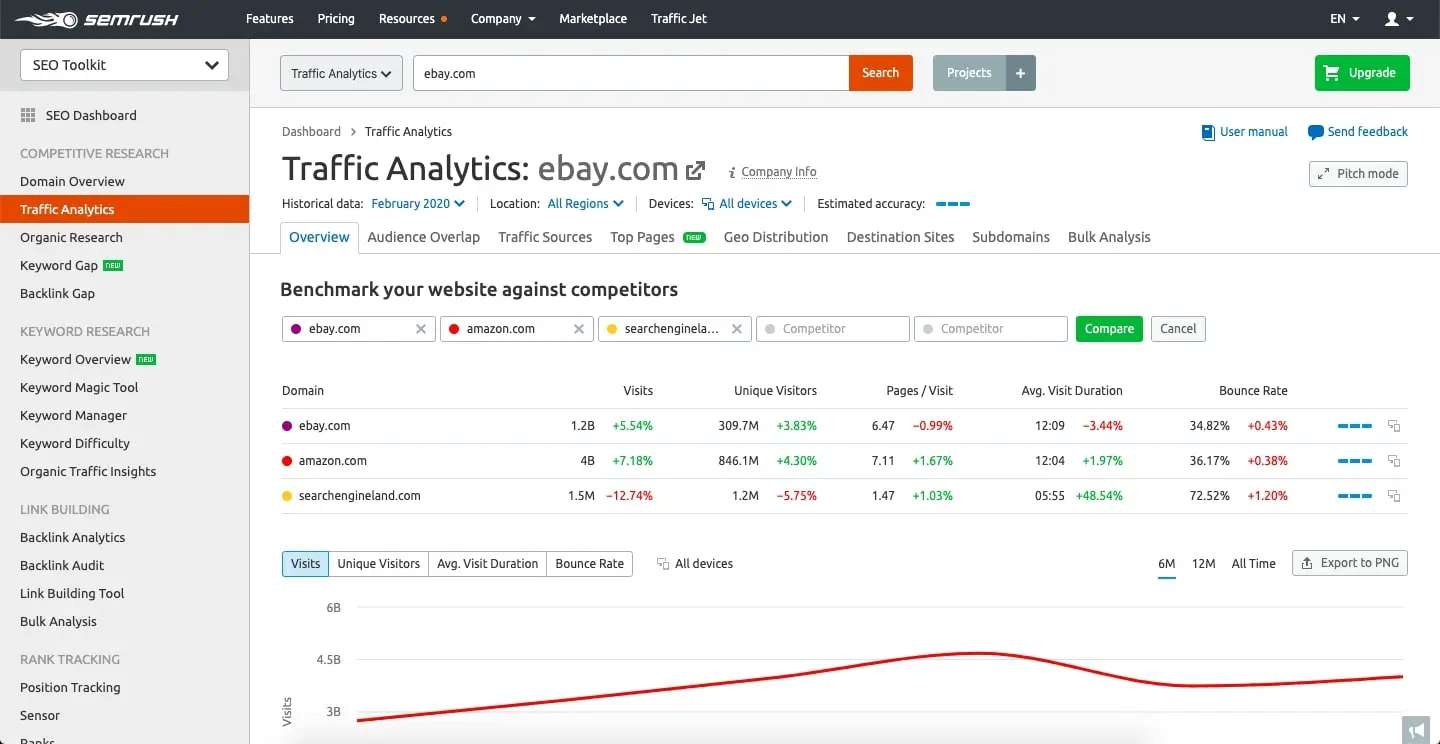Click the devices icon in ebay.com row
The width and height of the screenshot is (1440, 744).
coord(1394,426)
